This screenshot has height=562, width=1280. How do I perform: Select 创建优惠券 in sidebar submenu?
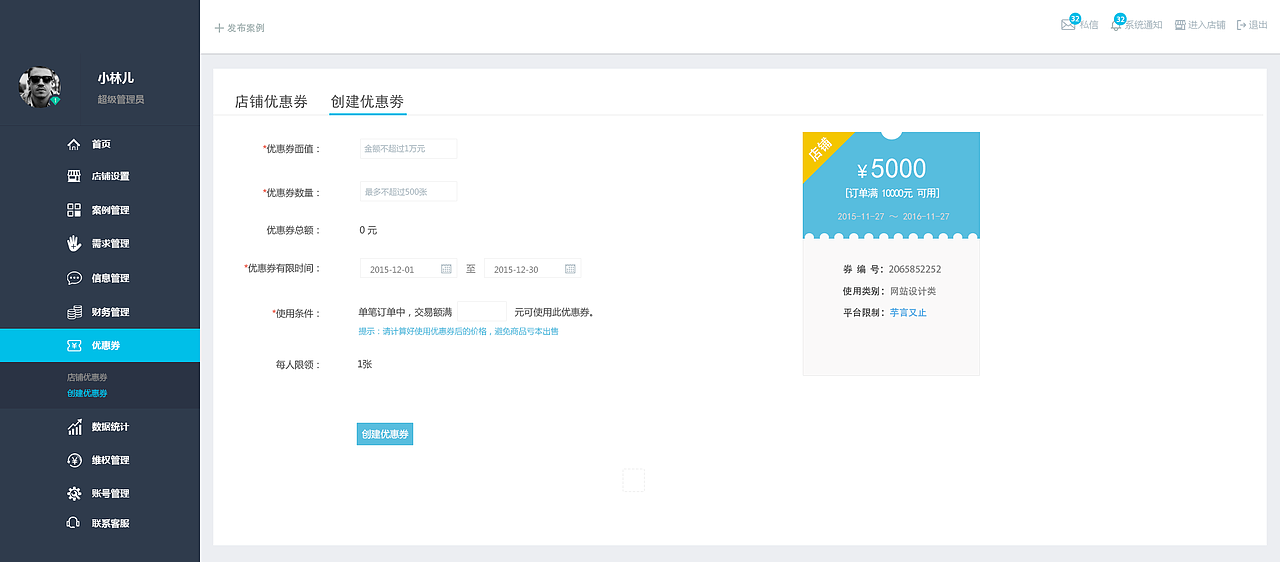click(x=87, y=393)
